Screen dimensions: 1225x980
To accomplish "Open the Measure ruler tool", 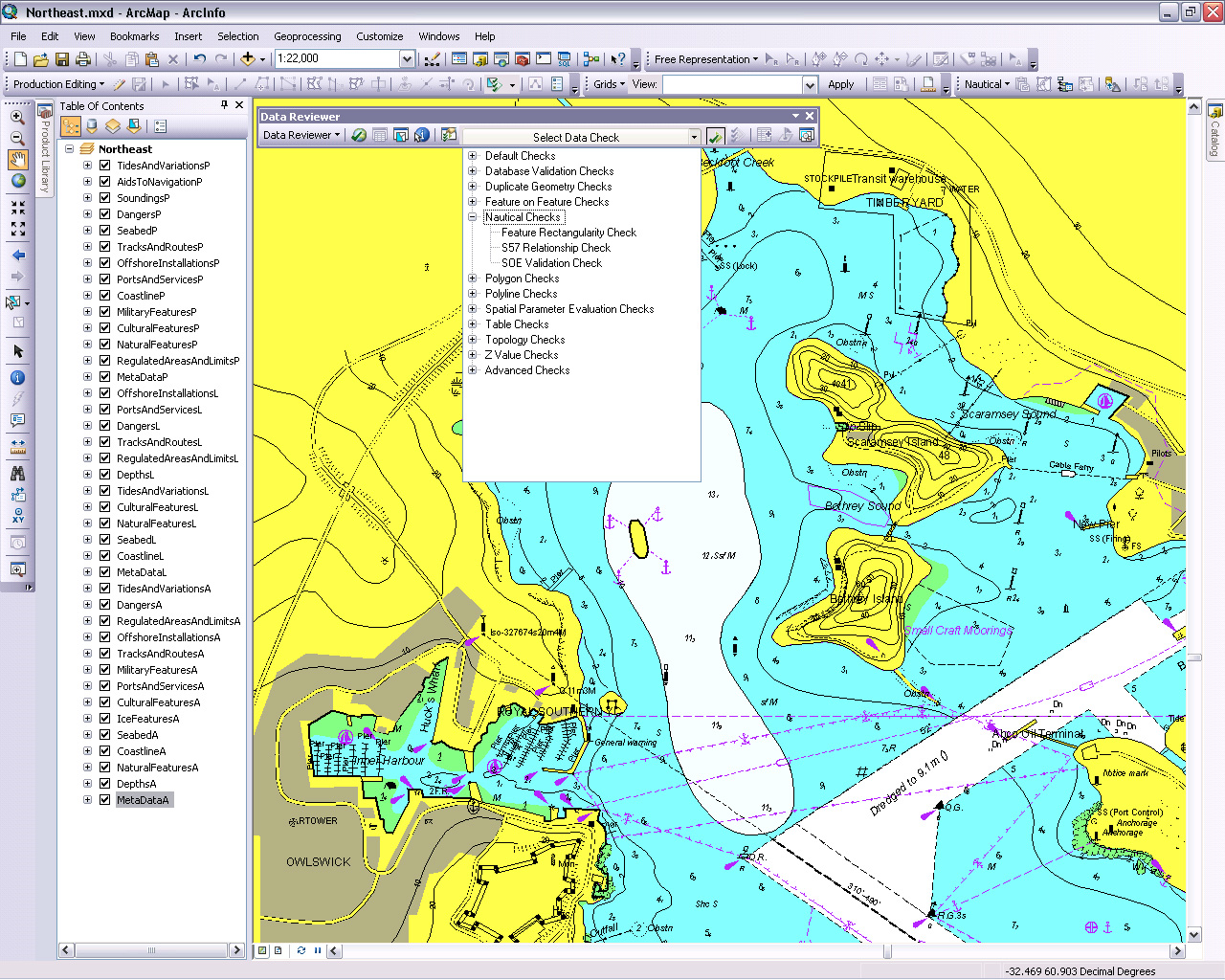I will (17, 447).
